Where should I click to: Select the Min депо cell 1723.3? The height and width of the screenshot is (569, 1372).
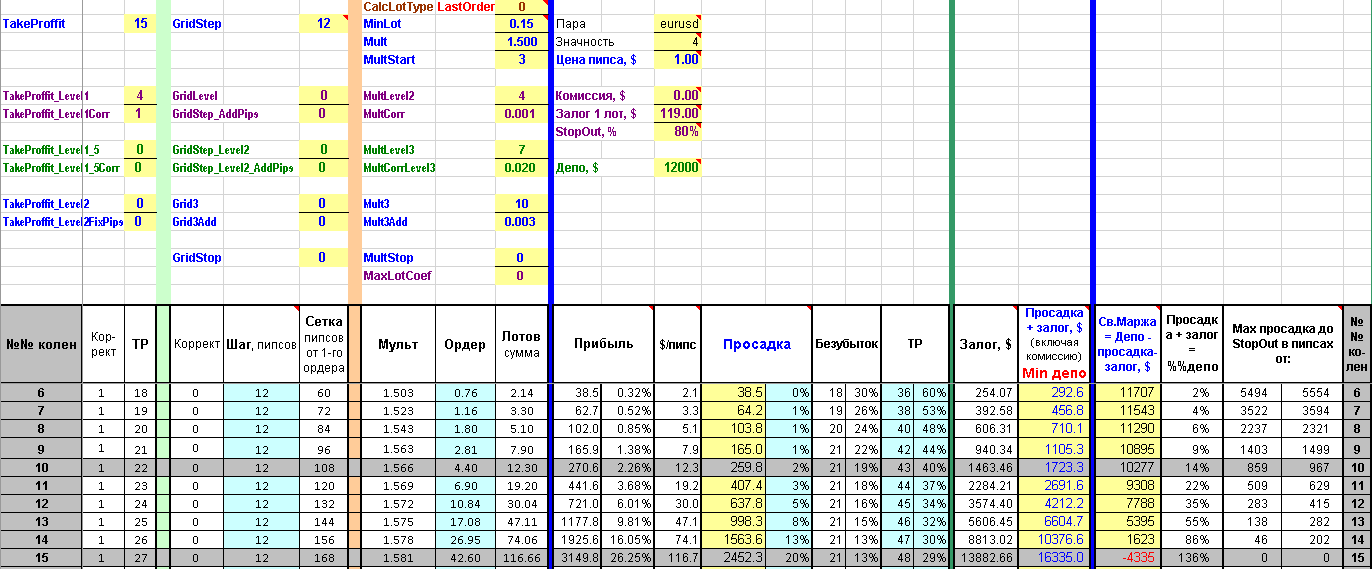[1055, 466]
